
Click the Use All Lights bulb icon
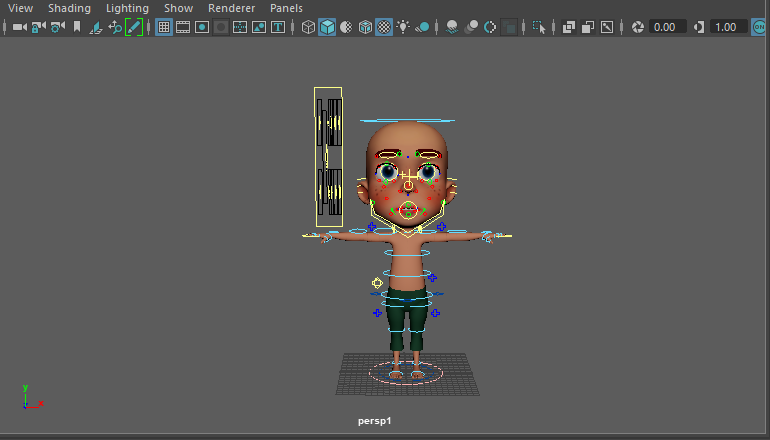[x=403, y=27]
